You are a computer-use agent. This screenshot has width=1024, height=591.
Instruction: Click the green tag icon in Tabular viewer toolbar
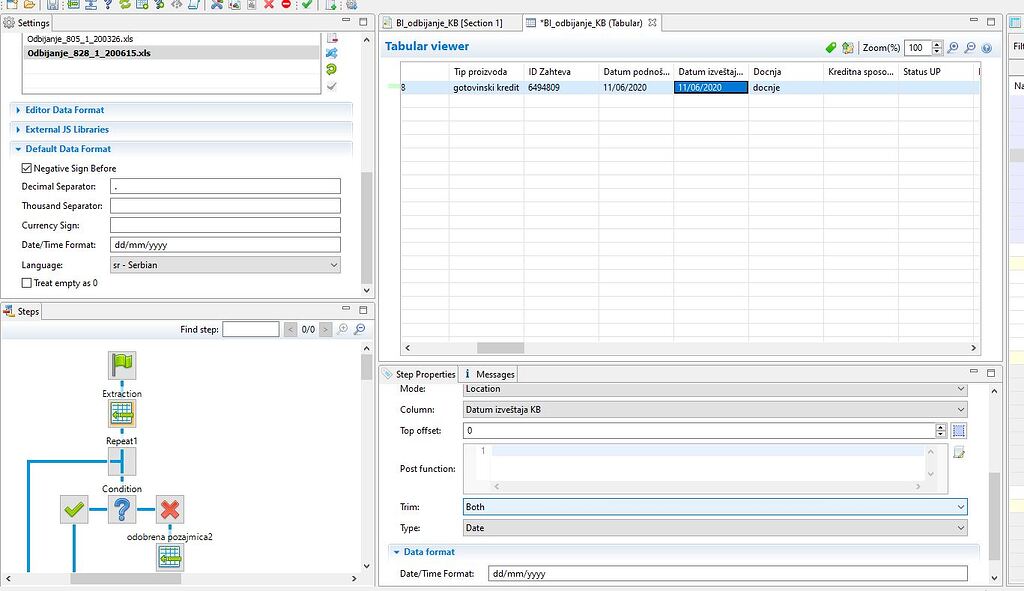(x=830, y=47)
